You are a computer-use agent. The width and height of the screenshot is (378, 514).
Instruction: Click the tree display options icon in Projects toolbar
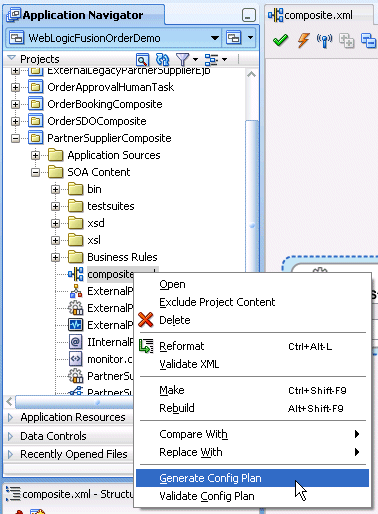211,60
